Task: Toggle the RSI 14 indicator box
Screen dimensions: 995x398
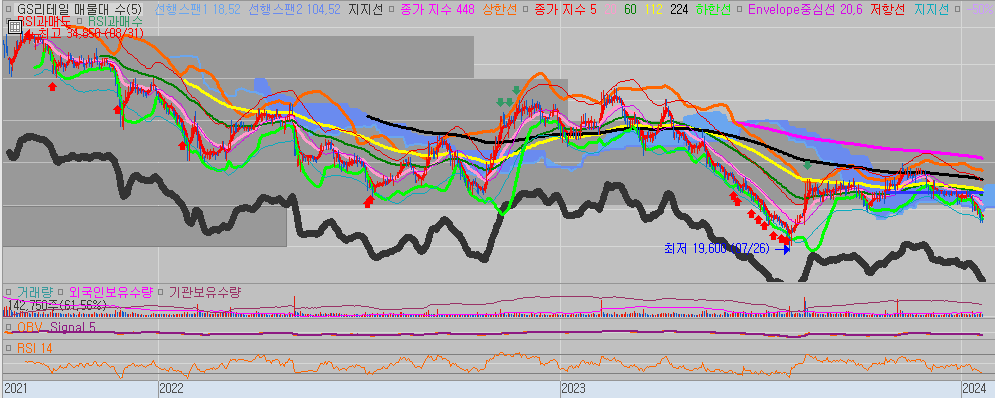Action: [x=9, y=347]
